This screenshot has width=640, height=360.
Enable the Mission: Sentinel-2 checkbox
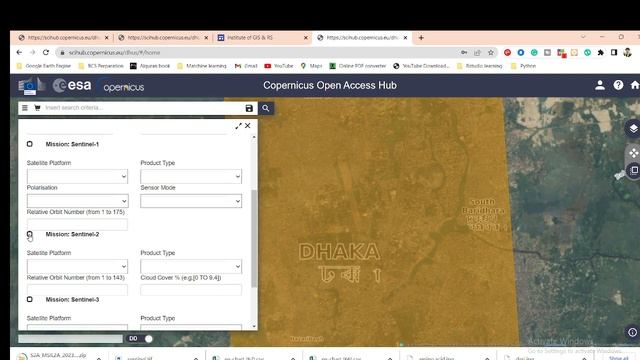pos(29,234)
